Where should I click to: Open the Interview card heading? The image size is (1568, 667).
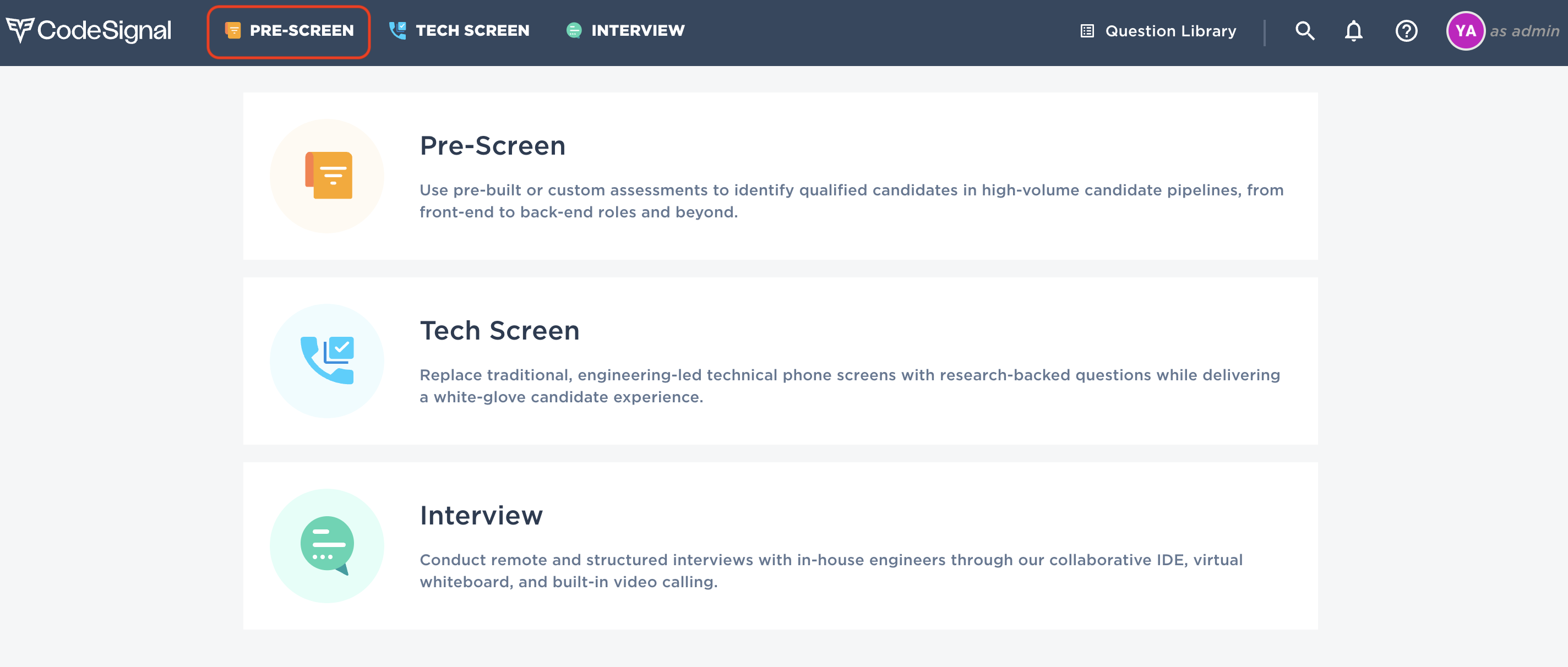pos(481,516)
